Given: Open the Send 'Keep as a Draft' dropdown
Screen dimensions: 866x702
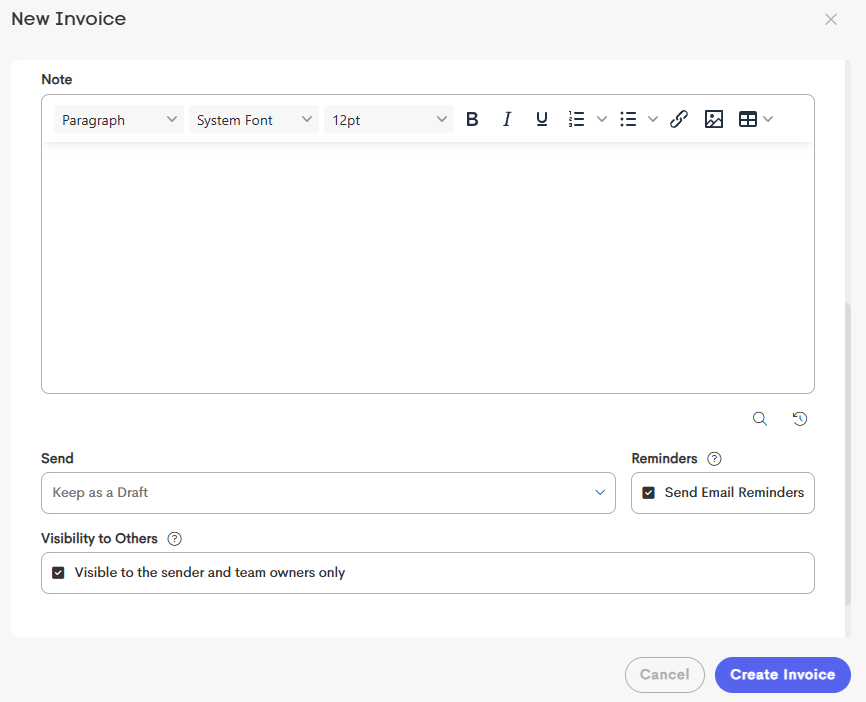Looking at the screenshot, I should coord(328,493).
